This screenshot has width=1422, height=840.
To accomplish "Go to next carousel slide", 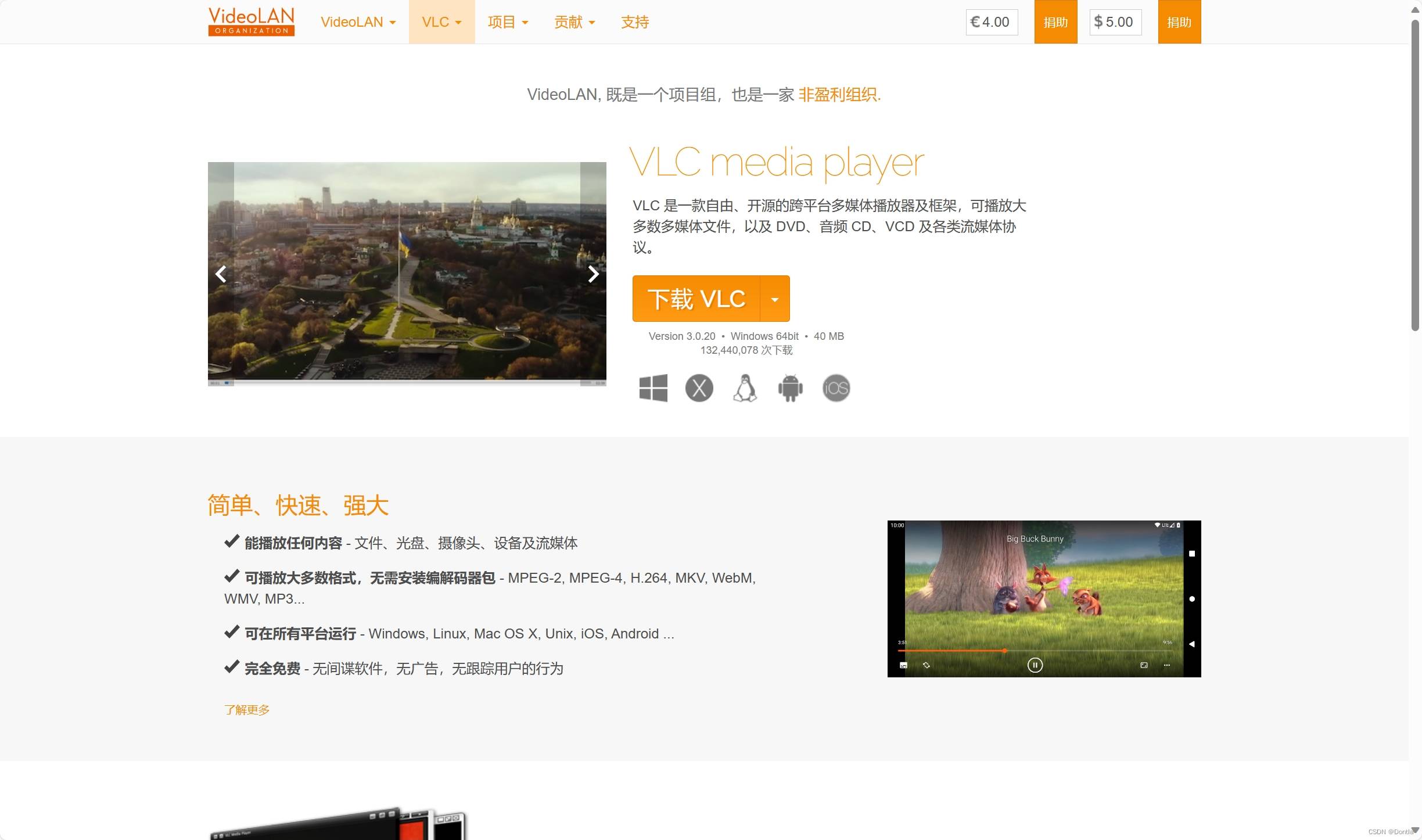I will [x=593, y=274].
